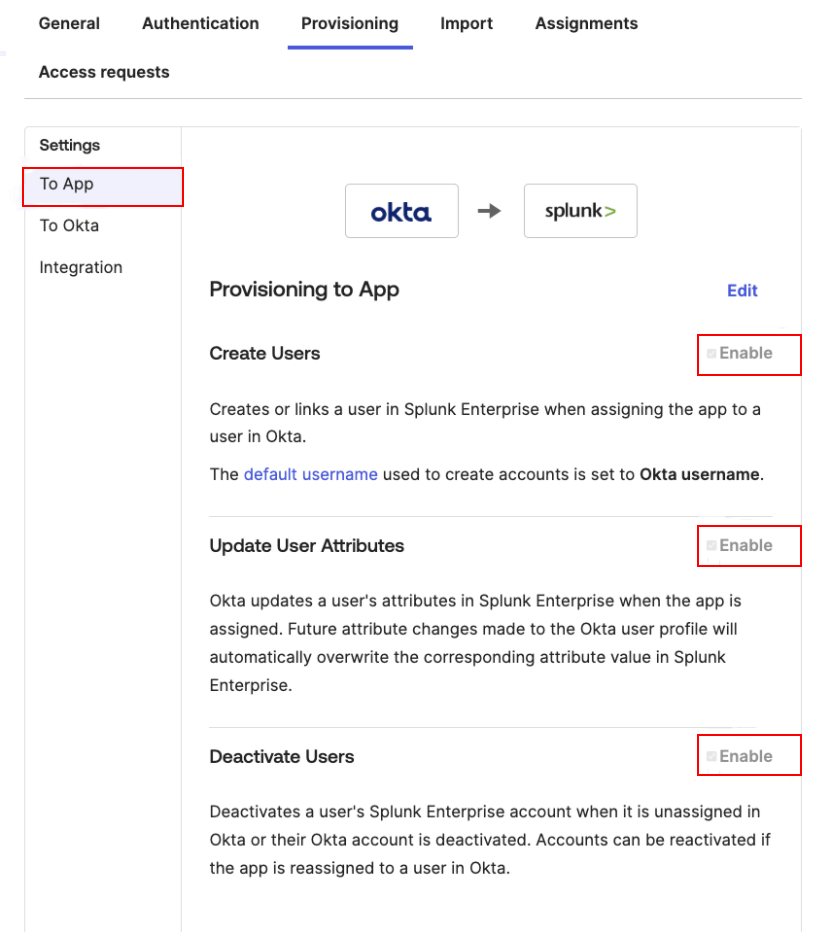The height and width of the screenshot is (932, 822).
Task: Click Edit for Provisioning to App
Action: tap(742, 291)
